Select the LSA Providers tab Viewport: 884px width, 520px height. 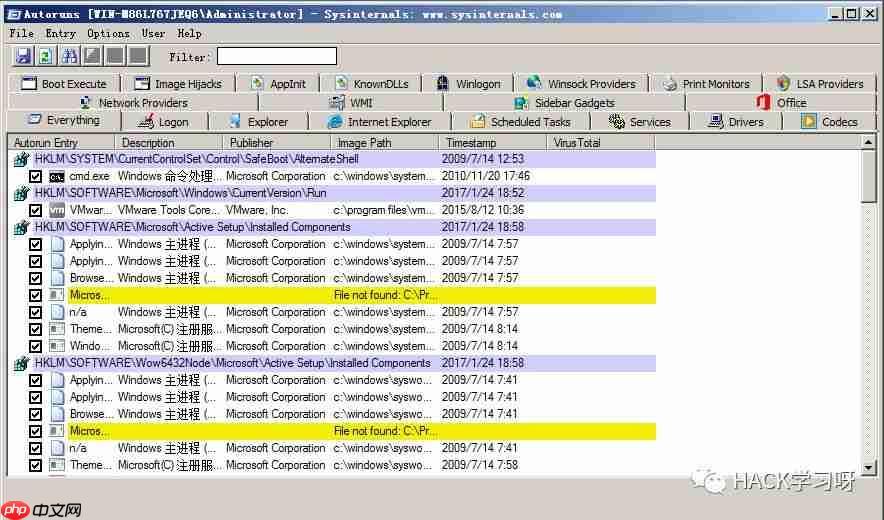820,84
